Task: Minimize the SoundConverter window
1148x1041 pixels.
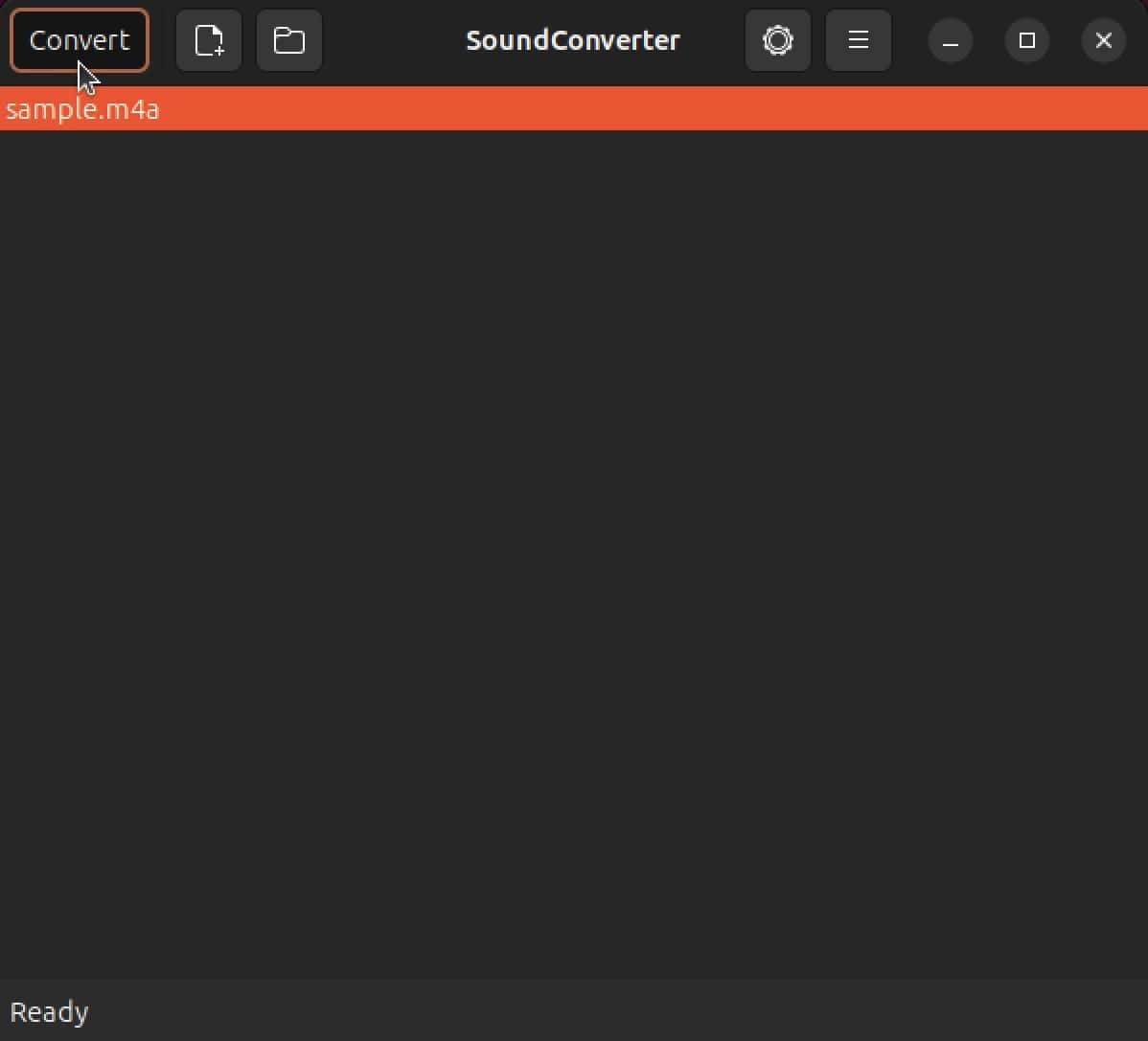Action: [x=951, y=40]
